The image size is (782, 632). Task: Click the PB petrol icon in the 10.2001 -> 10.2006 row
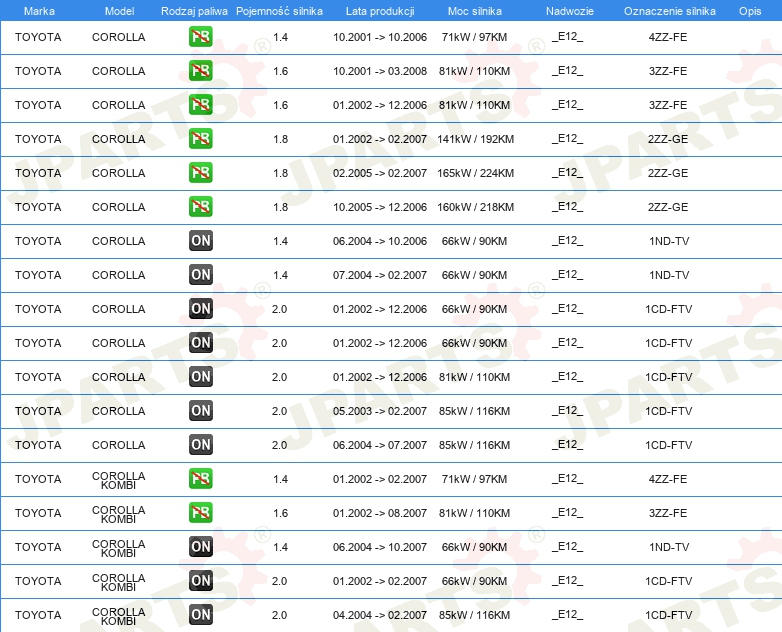(x=200, y=37)
